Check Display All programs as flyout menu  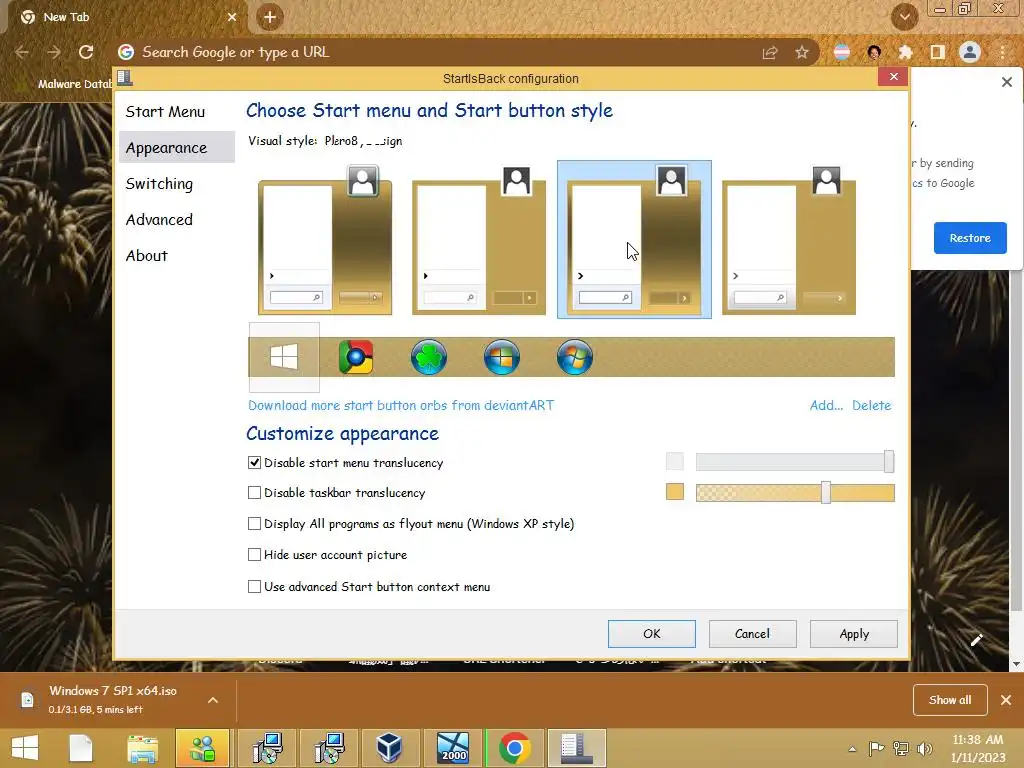(x=255, y=523)
